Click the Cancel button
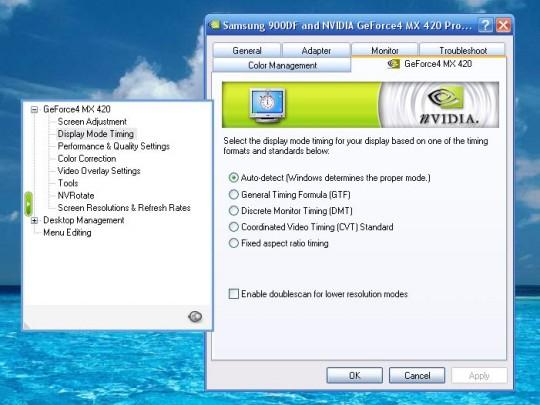This screenshot has height=405, width=540. pyautogui.click(x=417, y=375)
